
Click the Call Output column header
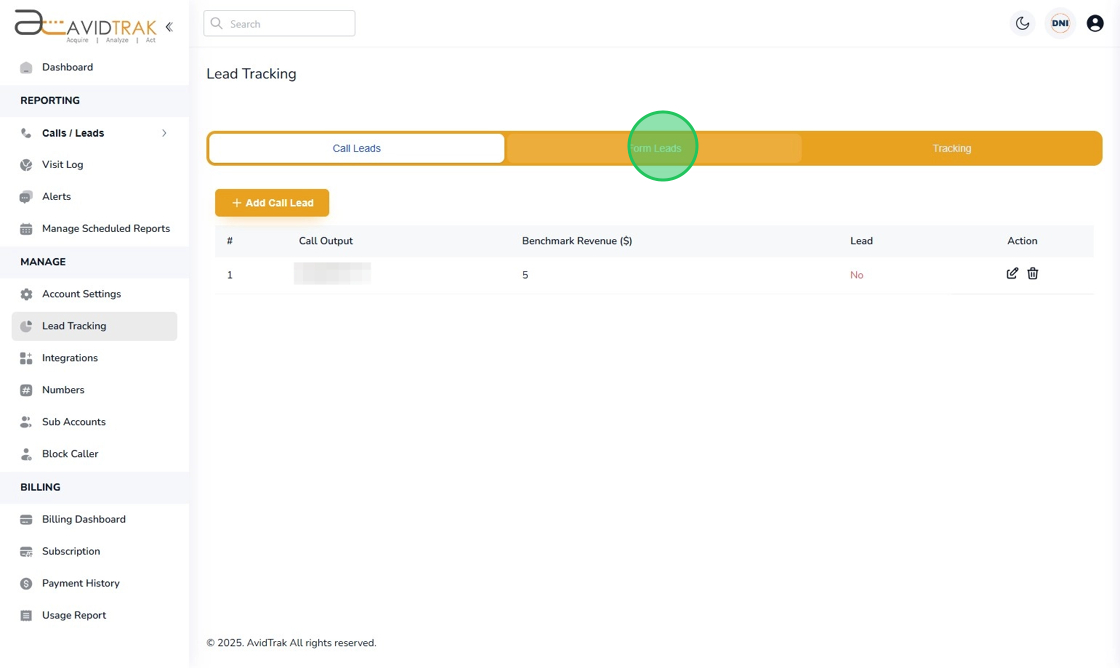[326, 241]
